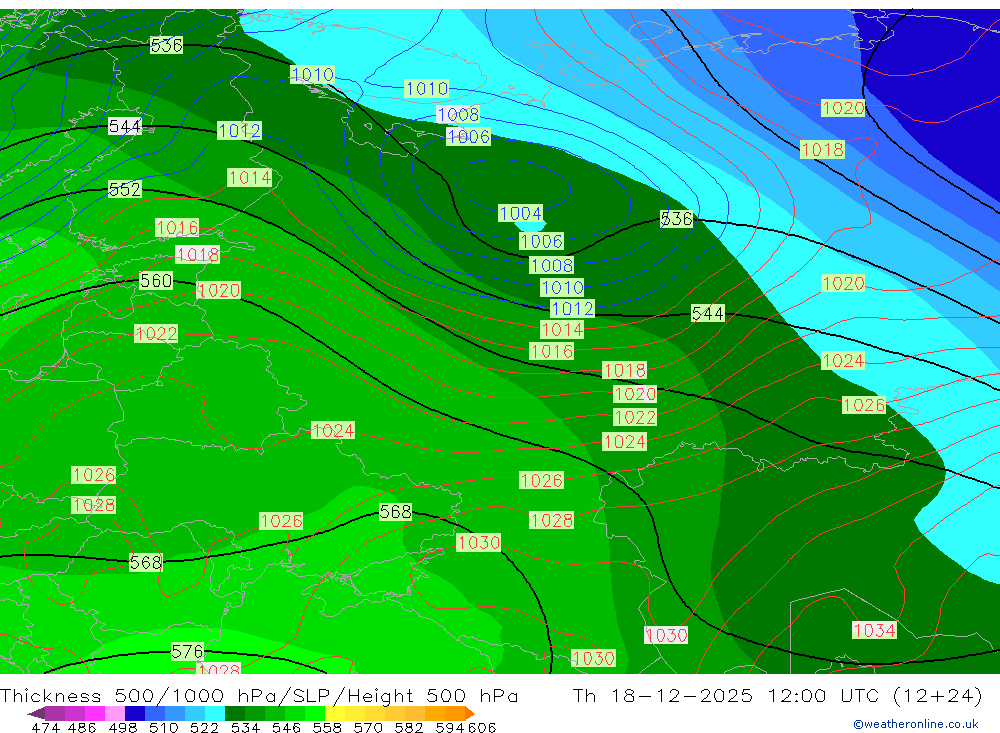The image size is (1000, 733).
Task: Click the light pink legend color swatch
Action: [114, 713]
